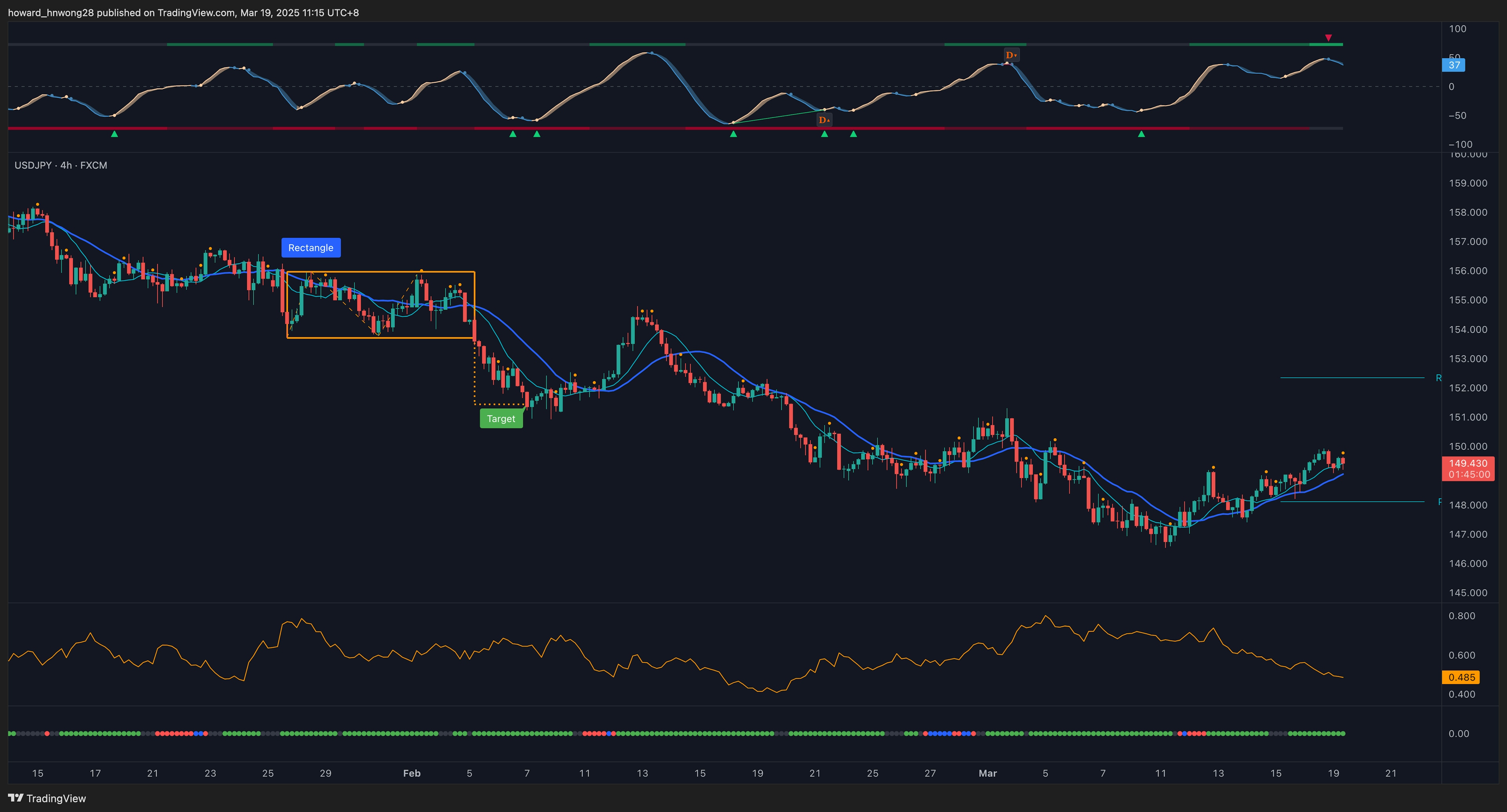The height and width of the screenshot is (812, 1507).
Task: Click the orange 0.485 indicator value badge
Action: [x=1461, y=677]
